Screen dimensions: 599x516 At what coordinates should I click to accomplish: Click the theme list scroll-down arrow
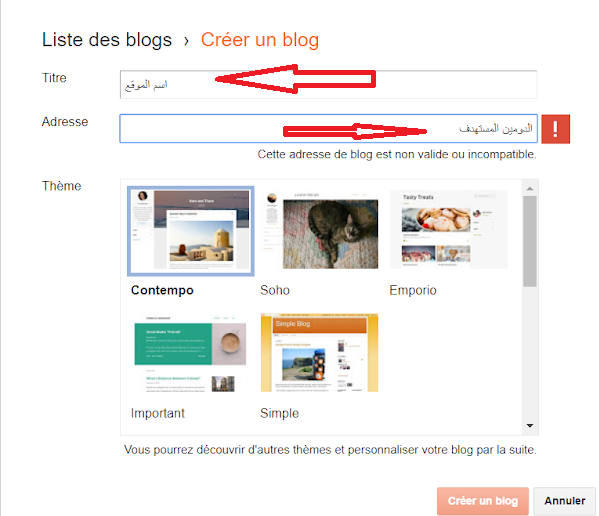pyautogui.click(x=530, y=425)
